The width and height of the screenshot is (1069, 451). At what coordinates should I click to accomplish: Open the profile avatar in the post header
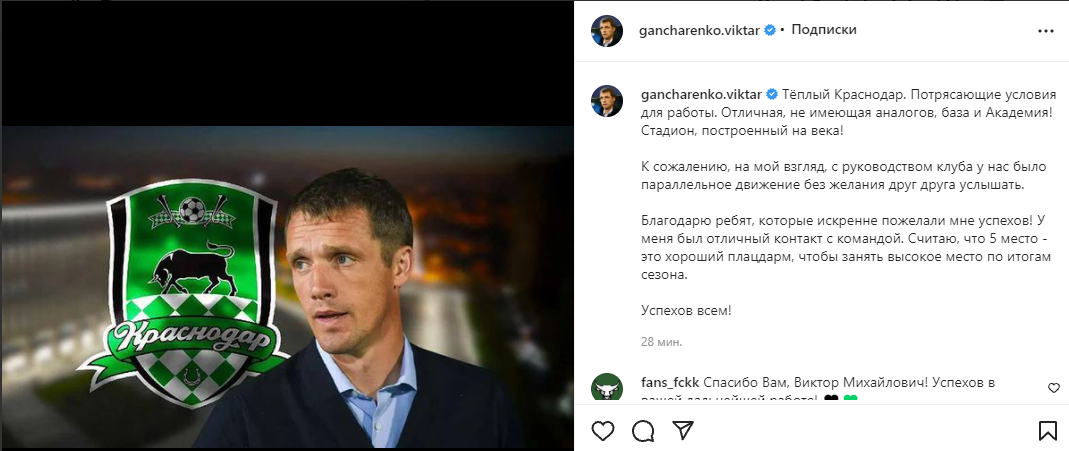[x=606, y=31]
